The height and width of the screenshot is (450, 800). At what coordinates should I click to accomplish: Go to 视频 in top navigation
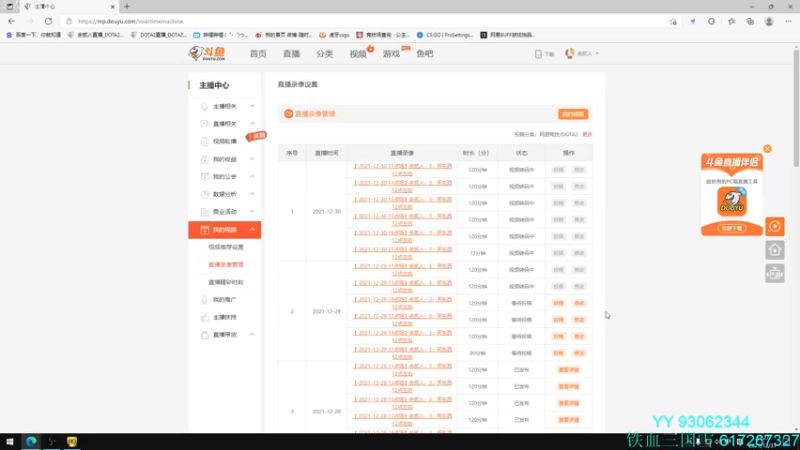[358, 54]
